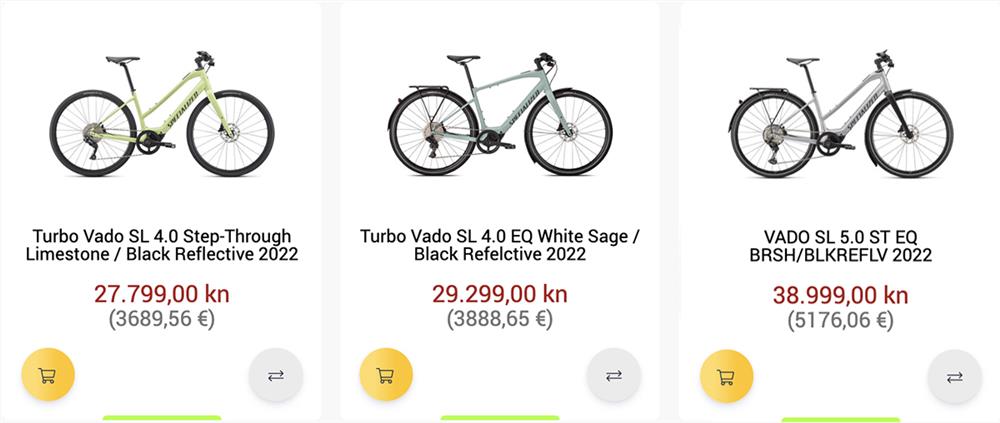Compare the Turbo Vado SL 4.0 EQ White Sage
The width and height of the screenshot is (1000, 423).
click(x=613, y=376)
